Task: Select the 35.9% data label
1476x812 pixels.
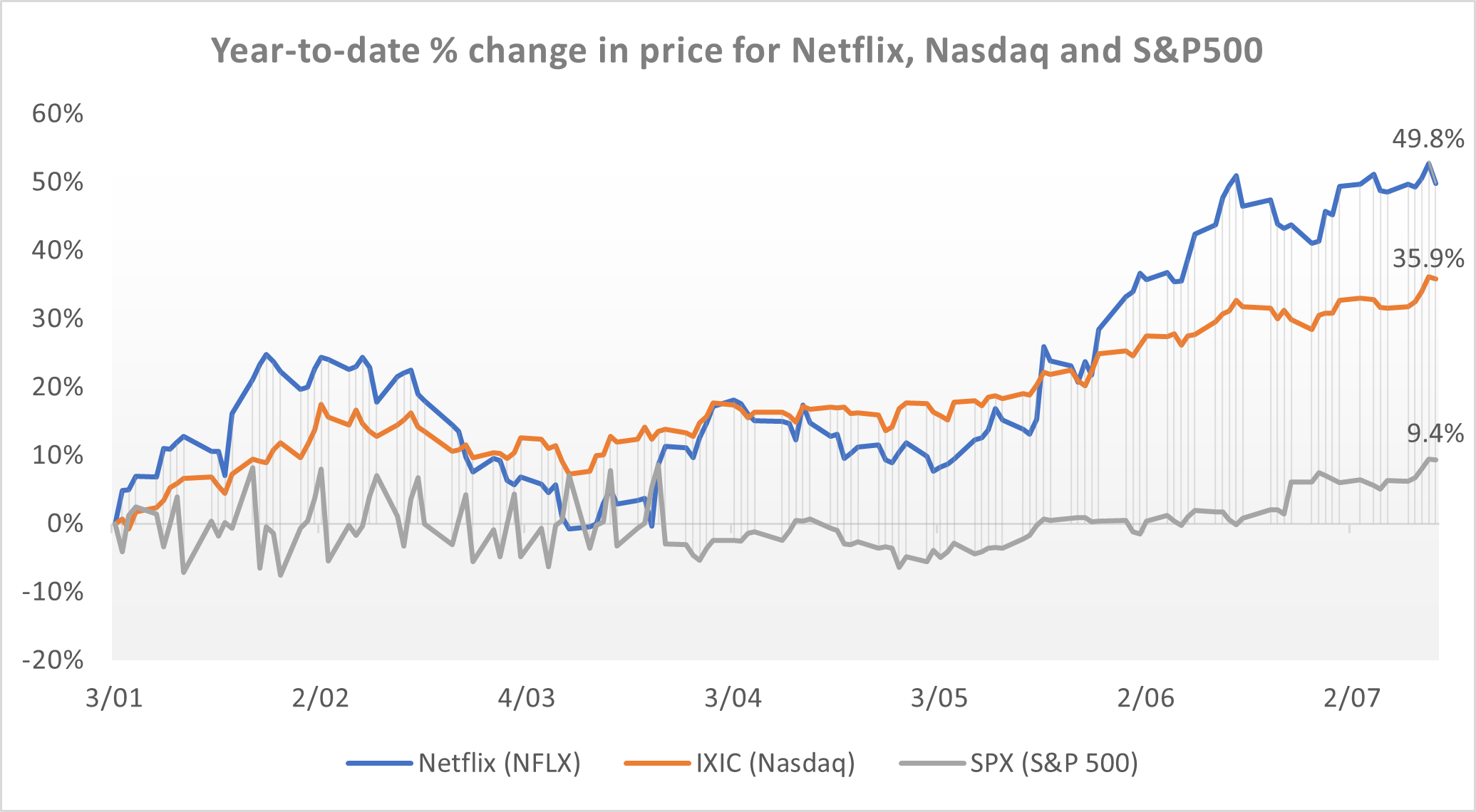Action: click(x=1428, y=259)
